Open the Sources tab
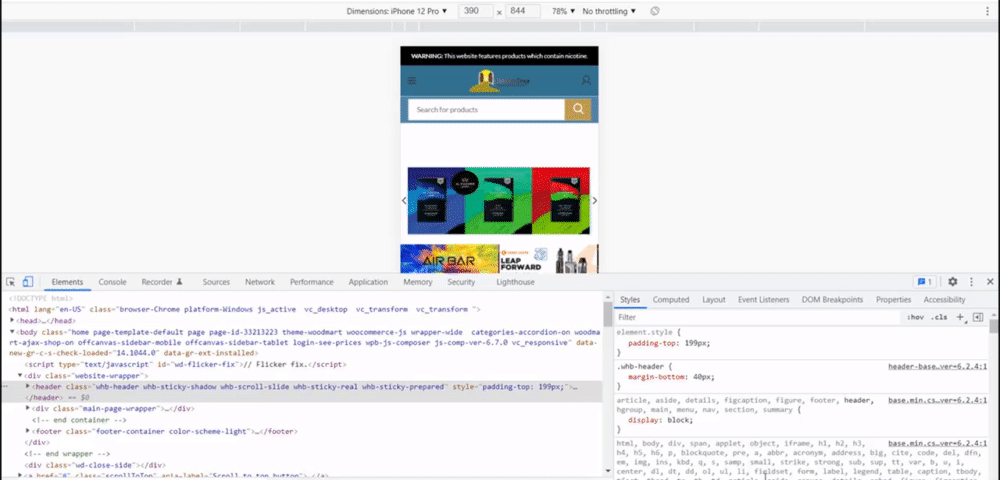 pyautogui.click(x=216, y=282)
